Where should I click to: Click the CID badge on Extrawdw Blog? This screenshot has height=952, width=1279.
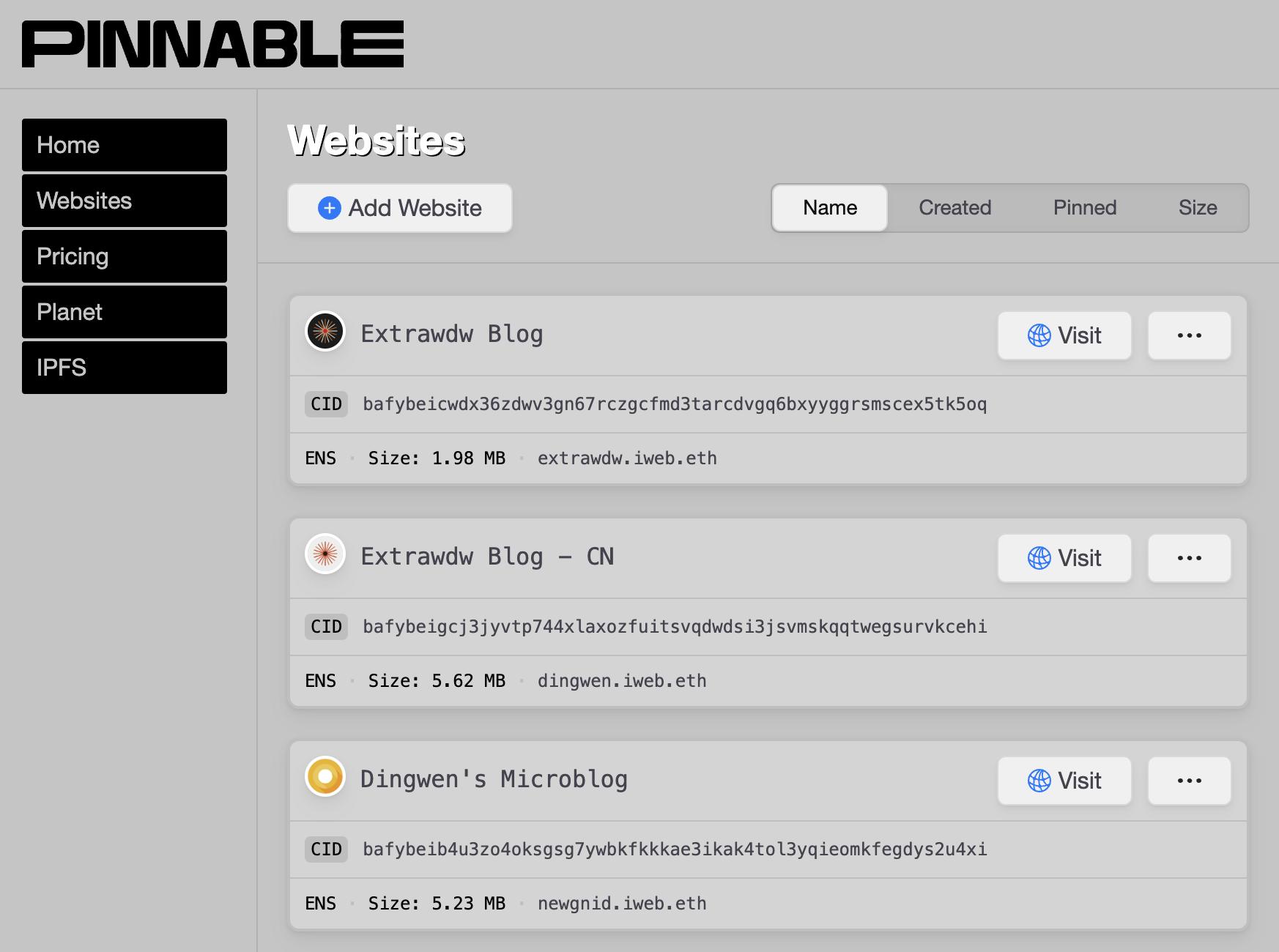coord(326,404)
